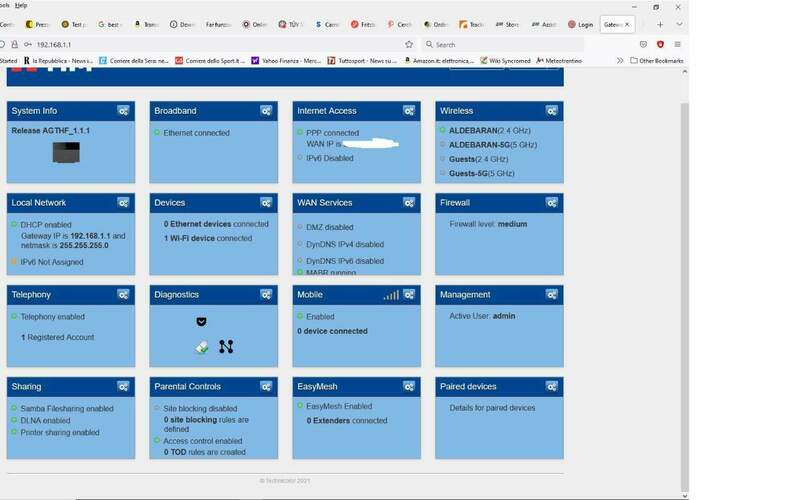Click the network connection diagnostics icon
Image resolution: width=800 pixels, height=500 pixels.
point(226,347)
